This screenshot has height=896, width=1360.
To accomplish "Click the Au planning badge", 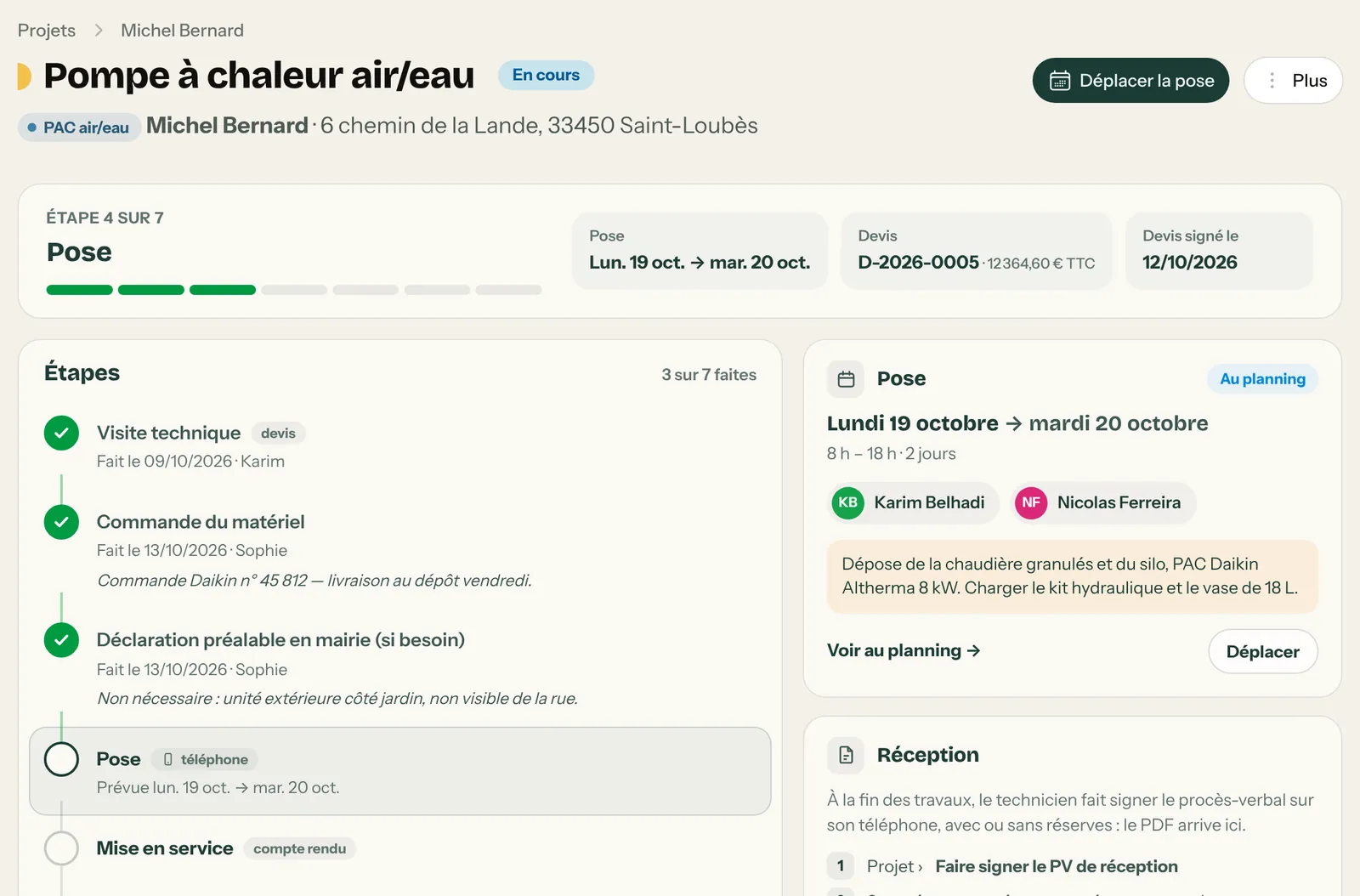I will pyautogui.click(x=1262, y=379).
